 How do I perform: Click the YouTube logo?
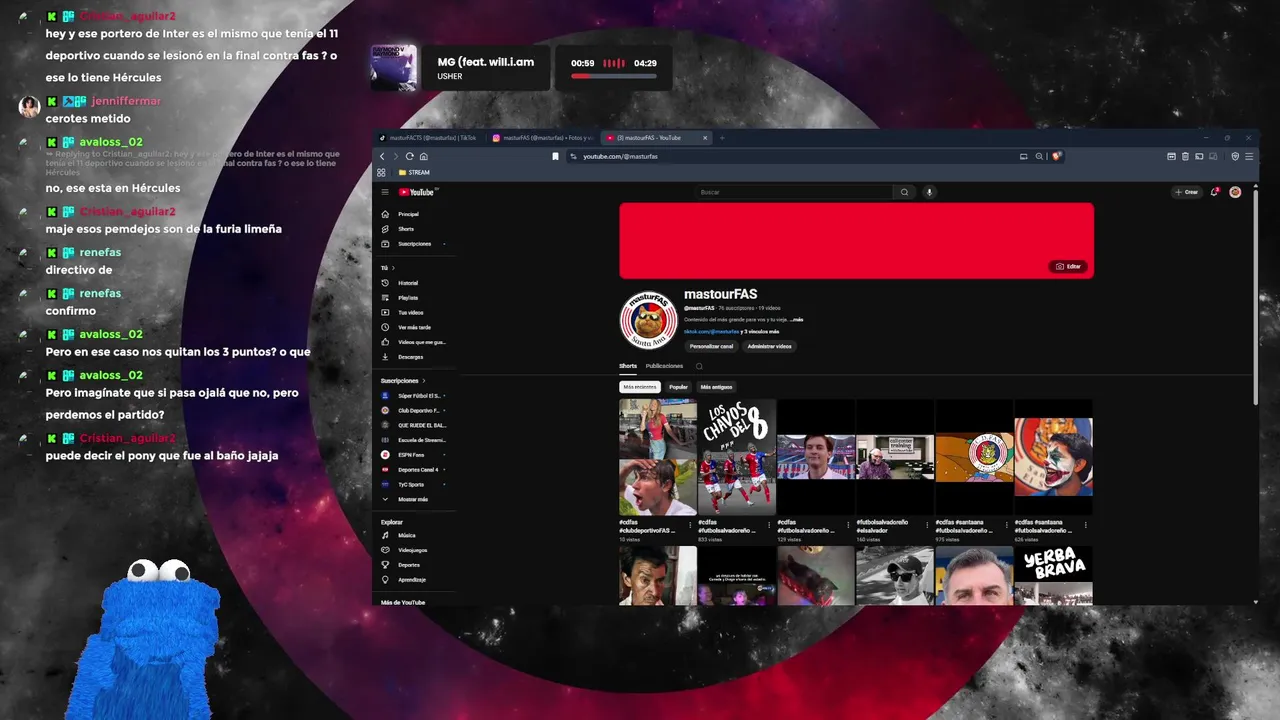tap(417, 192)
